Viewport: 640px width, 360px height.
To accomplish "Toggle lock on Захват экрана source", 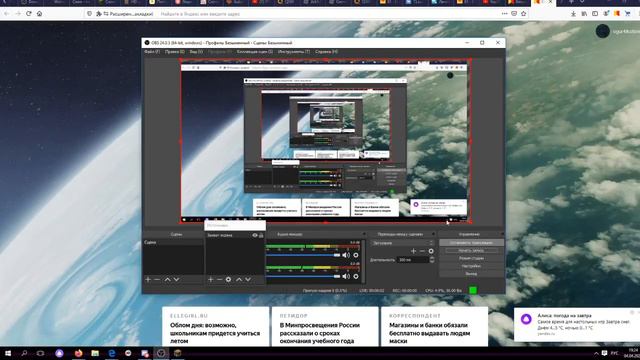I will (261, 236).
